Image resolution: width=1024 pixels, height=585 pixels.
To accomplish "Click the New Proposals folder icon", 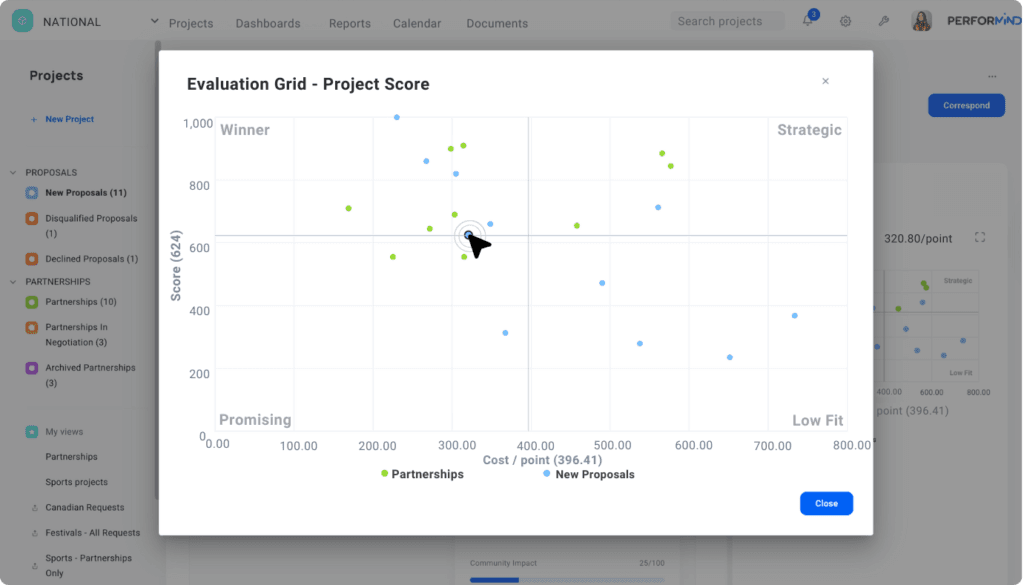I will (31, 193).
